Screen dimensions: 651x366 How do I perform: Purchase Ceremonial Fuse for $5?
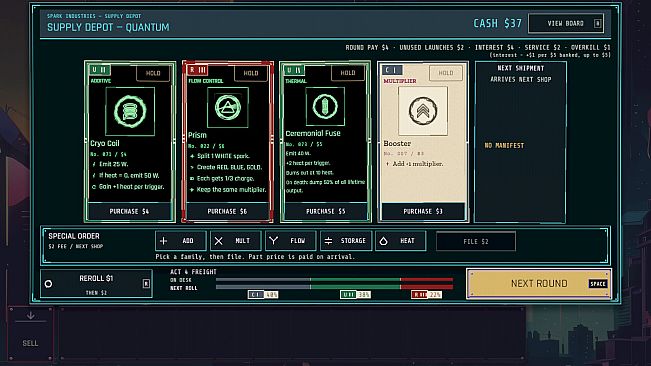click(x=326, y=212)
